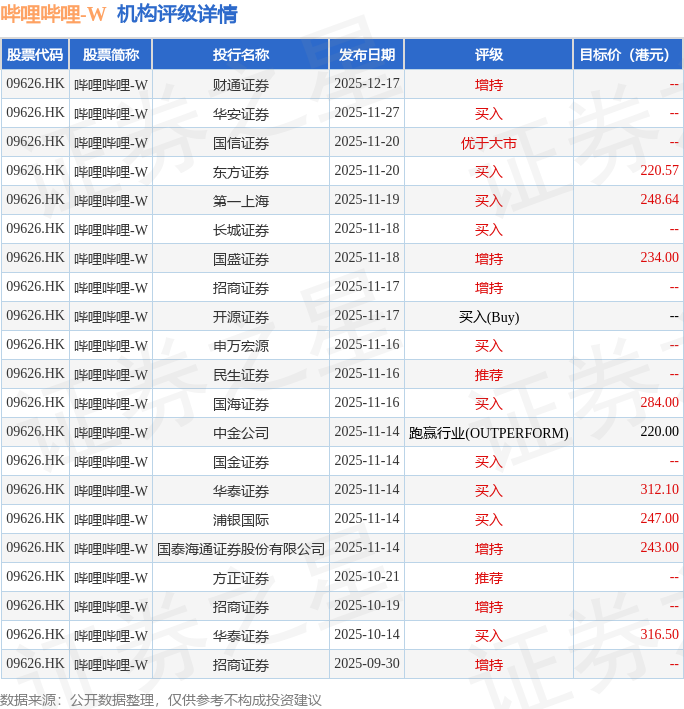Click 国盛证券 bank name
This screenshot has height=709, width=684.
click(x=241, y=259)
